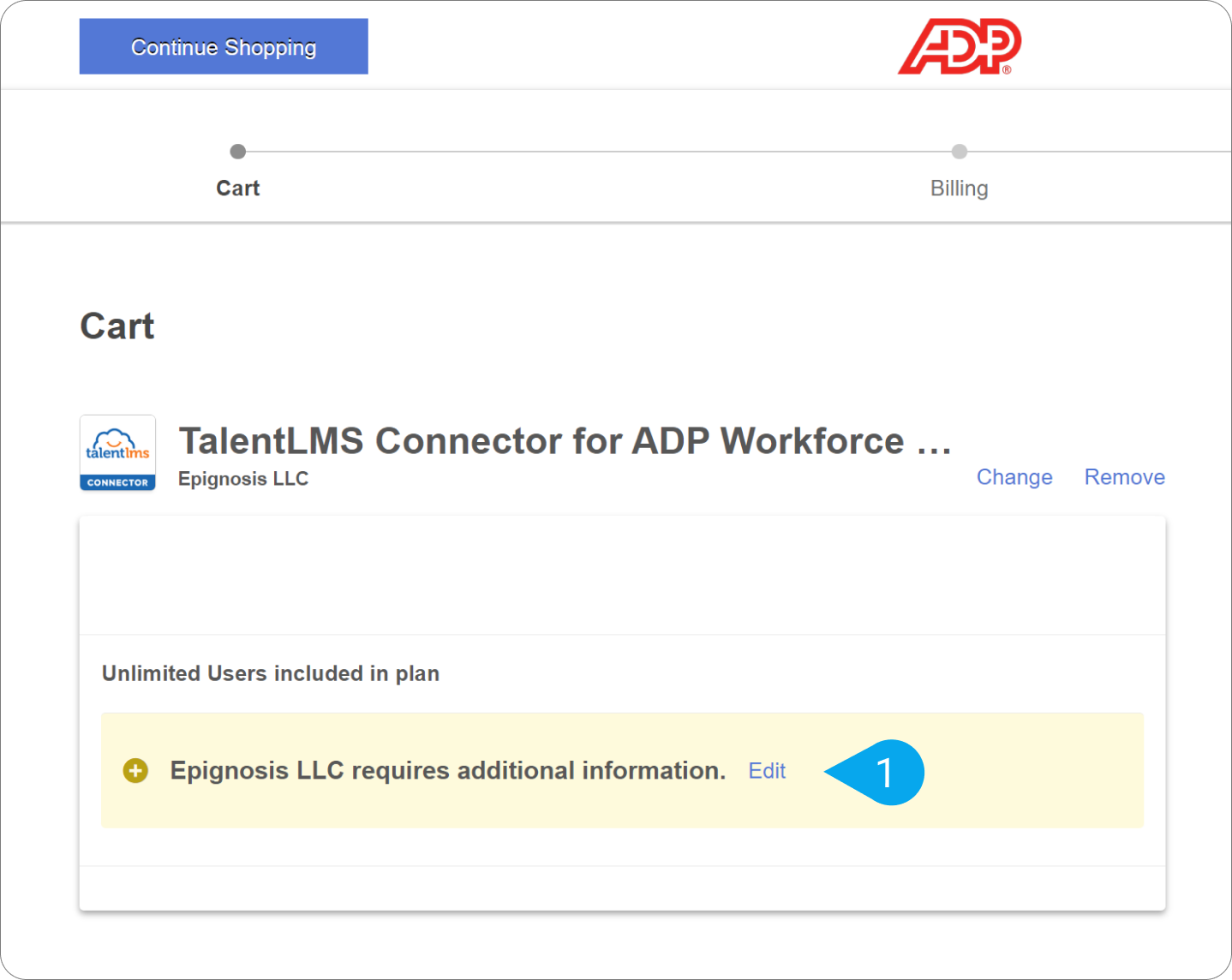Click 'Unlimited Users included in plan' text
The image size is (1232, 980).
[x=271, y=673]
